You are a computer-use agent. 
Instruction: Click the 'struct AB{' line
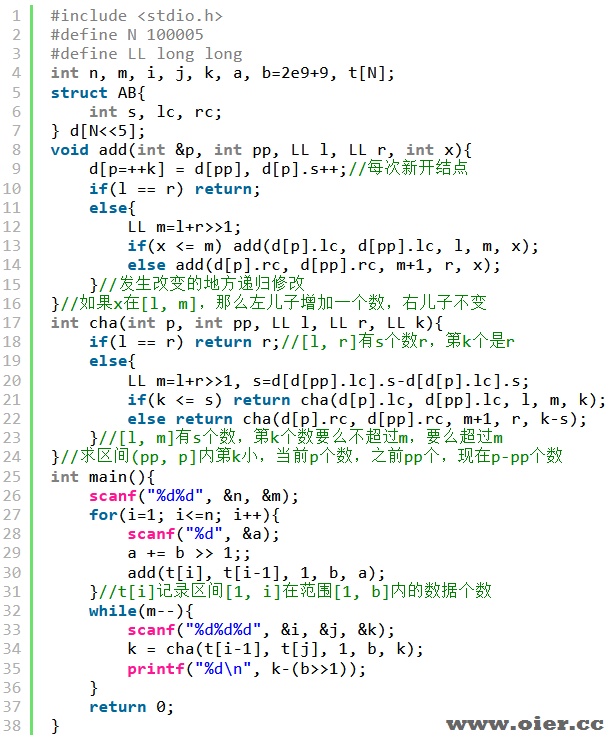[x=98, y=92]
